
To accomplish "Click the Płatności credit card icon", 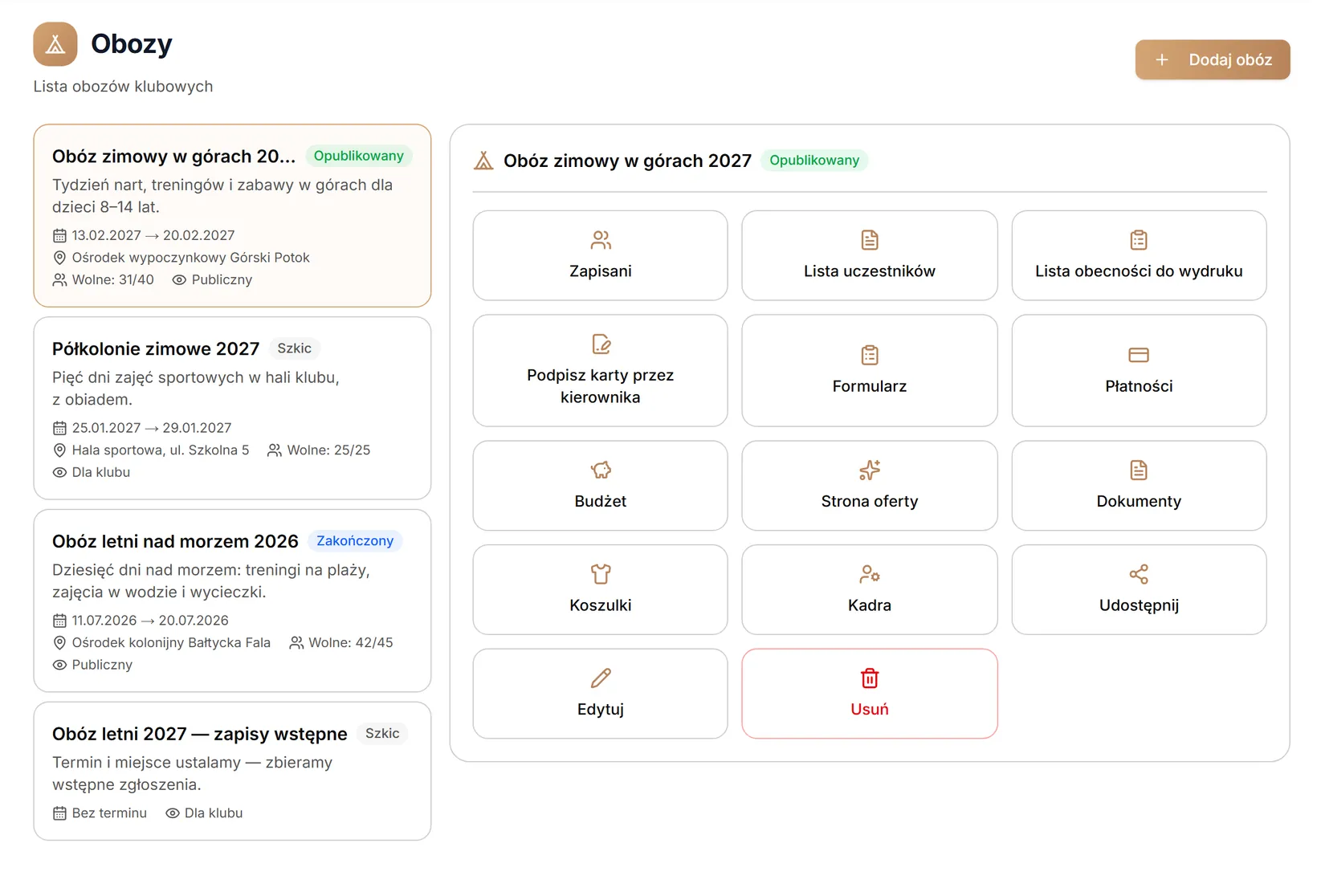I will (1139, 355).
